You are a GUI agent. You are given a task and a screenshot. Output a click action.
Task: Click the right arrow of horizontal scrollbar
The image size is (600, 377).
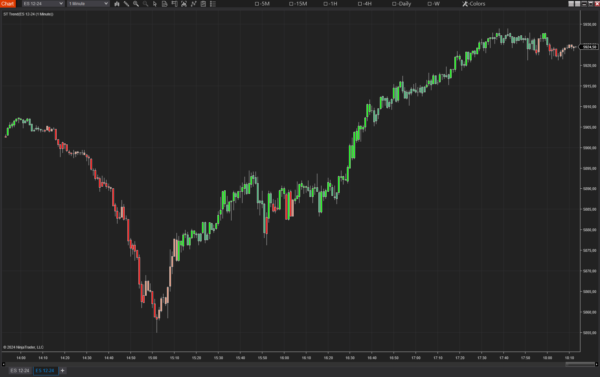point(597,364)
